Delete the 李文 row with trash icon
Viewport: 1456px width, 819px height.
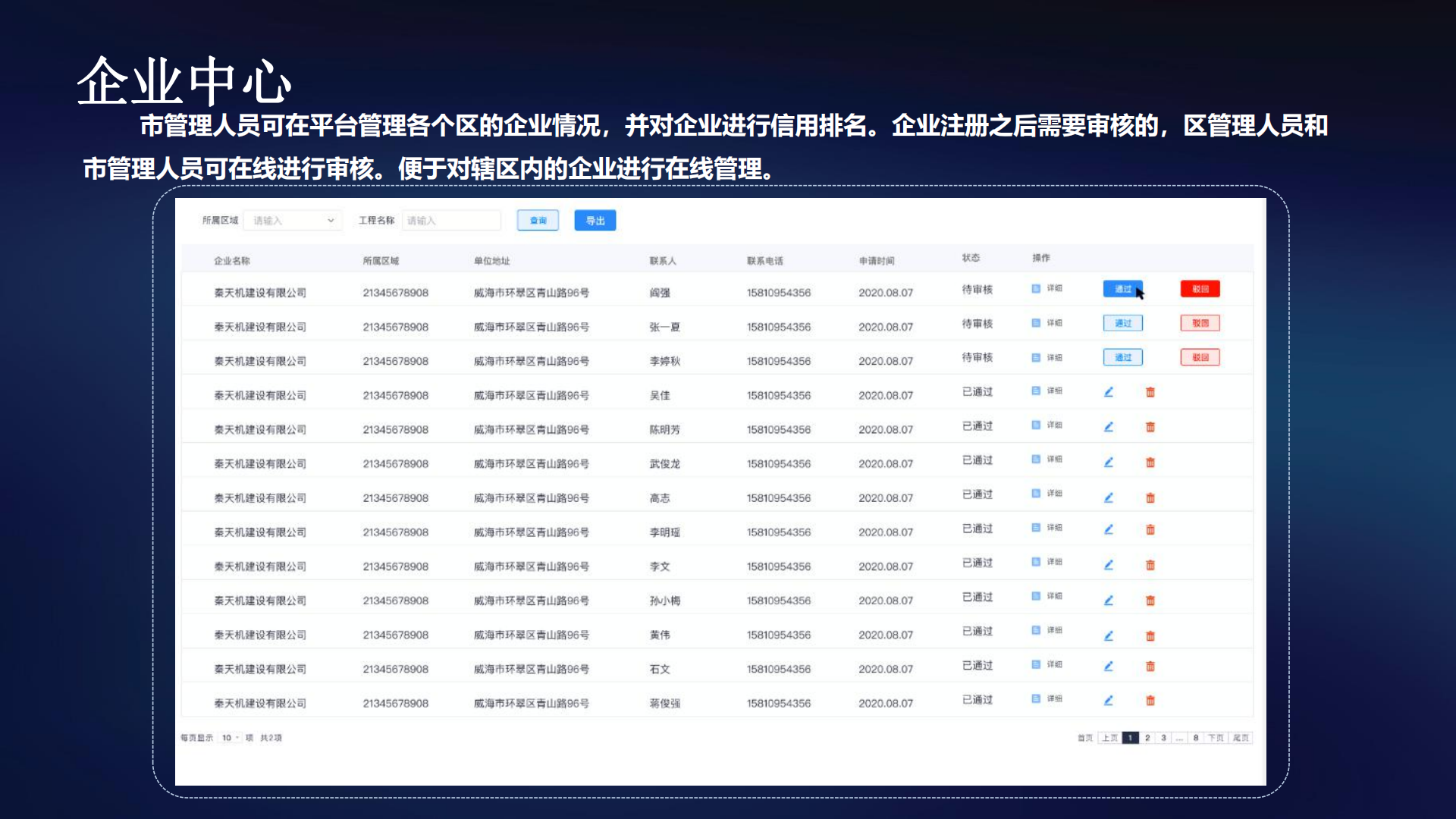click(1150, 565)
